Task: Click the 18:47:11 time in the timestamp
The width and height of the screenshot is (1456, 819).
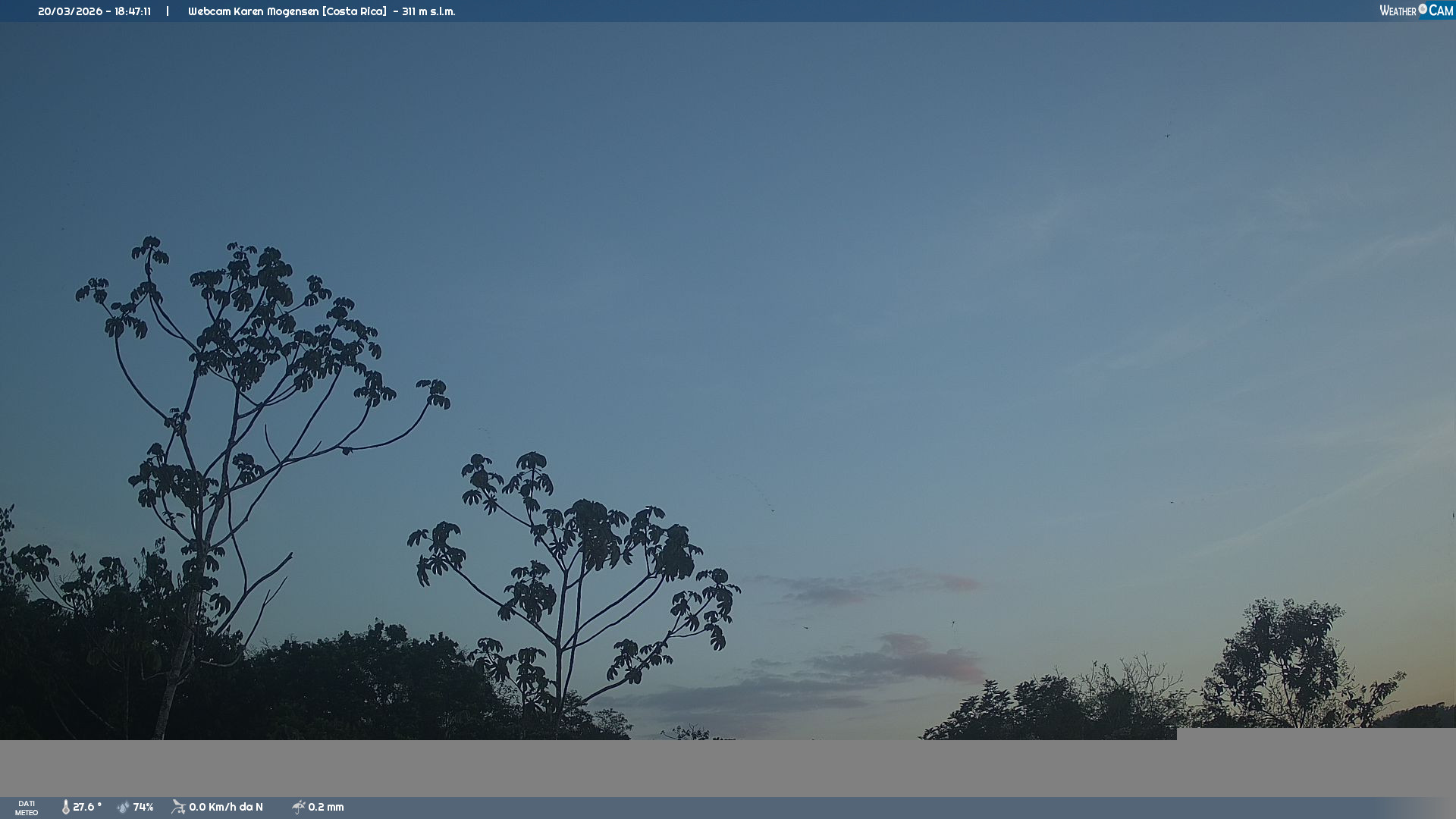Action: [133, 11]
